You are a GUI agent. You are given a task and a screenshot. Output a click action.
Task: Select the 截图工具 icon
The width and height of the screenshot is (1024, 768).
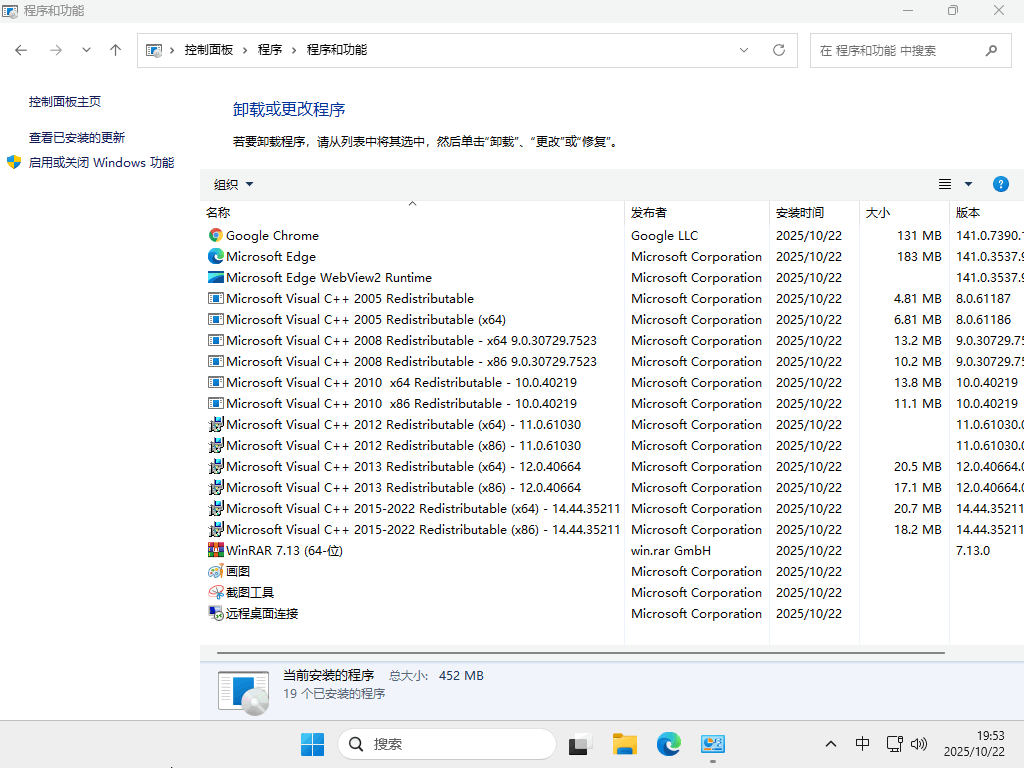[x=214, y=592]
